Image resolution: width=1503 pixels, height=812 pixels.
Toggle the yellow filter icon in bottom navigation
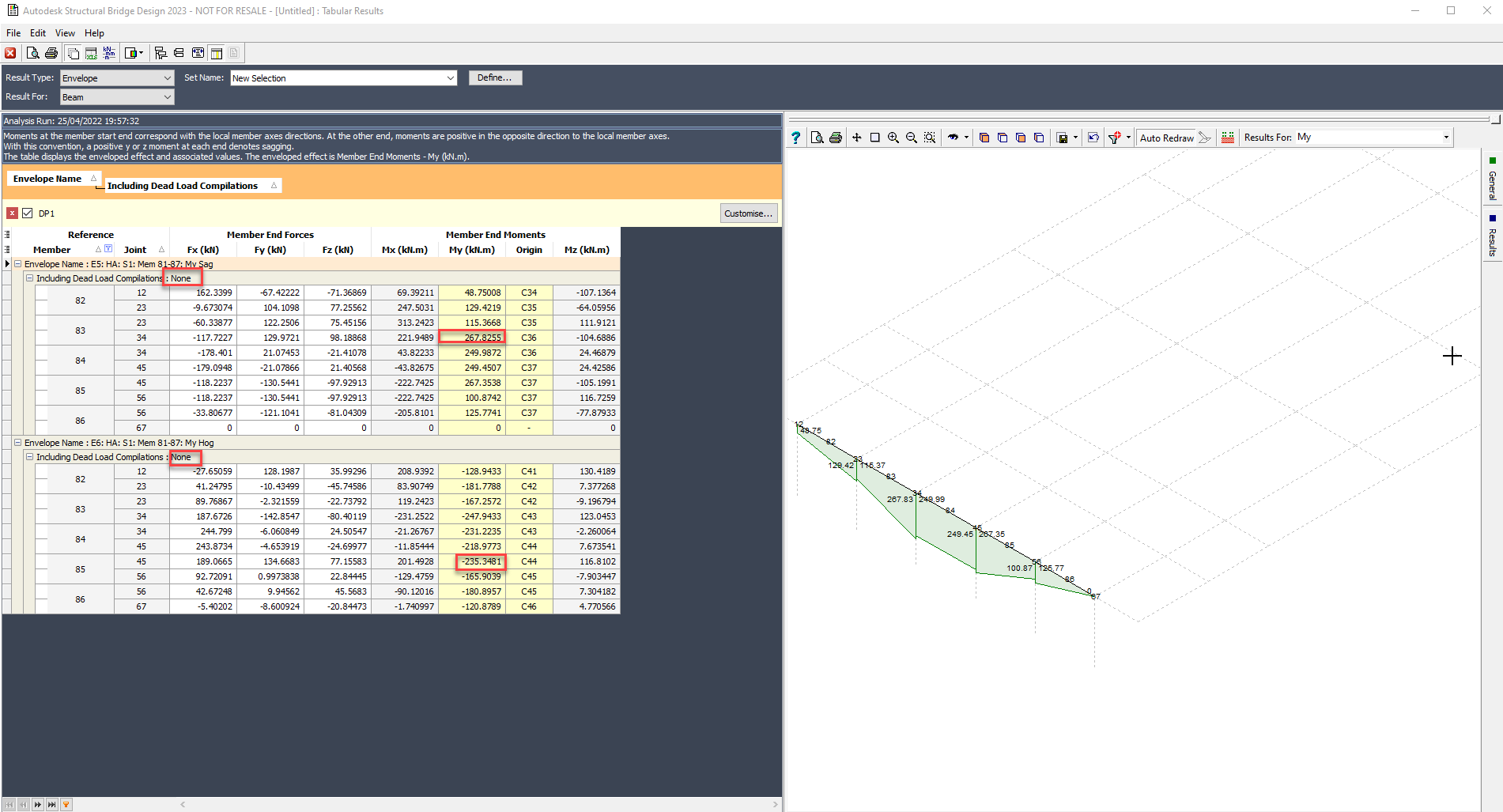(66, 804)
